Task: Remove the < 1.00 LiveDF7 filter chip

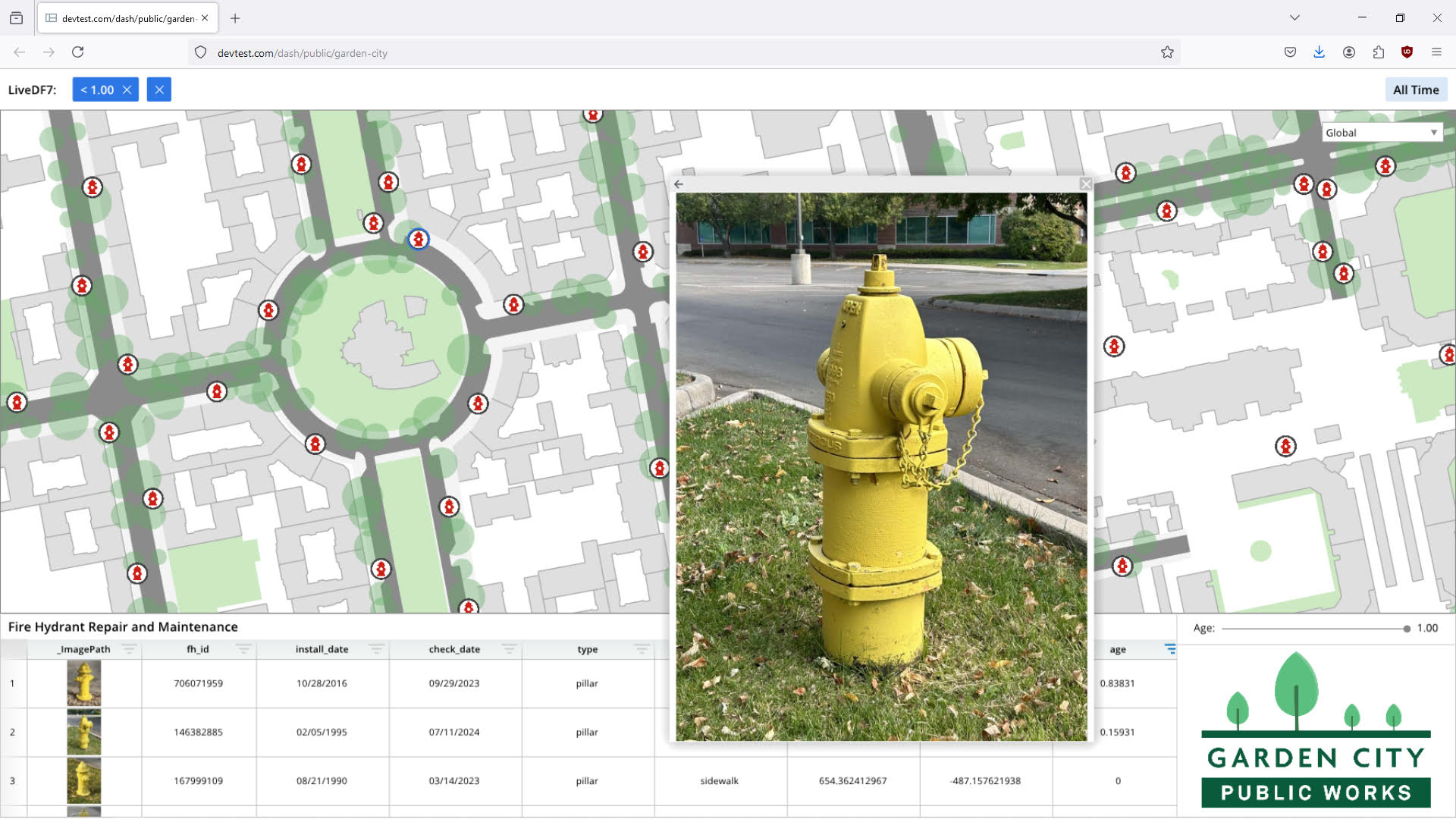Action: point(127,89)
